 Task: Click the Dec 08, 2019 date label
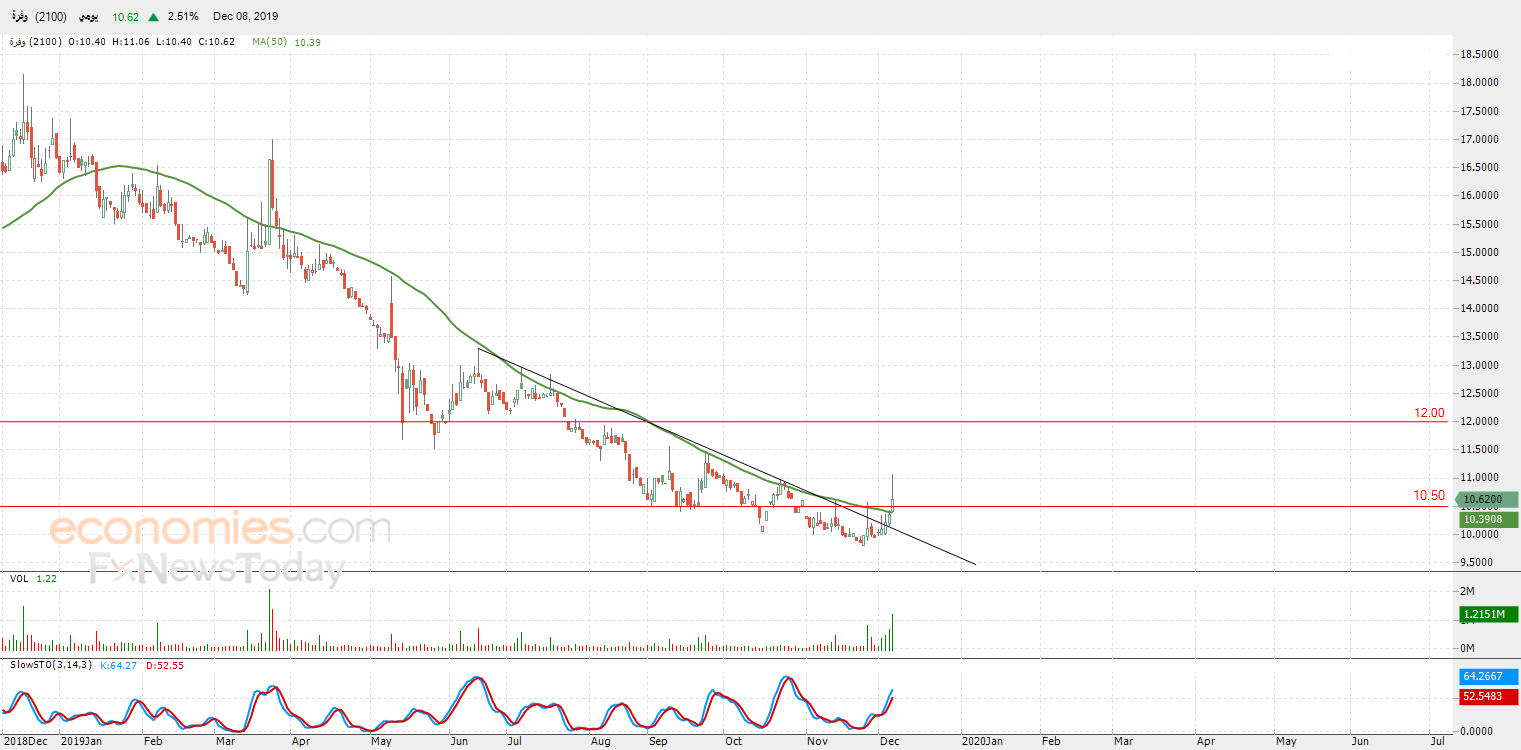pos(246,17)
